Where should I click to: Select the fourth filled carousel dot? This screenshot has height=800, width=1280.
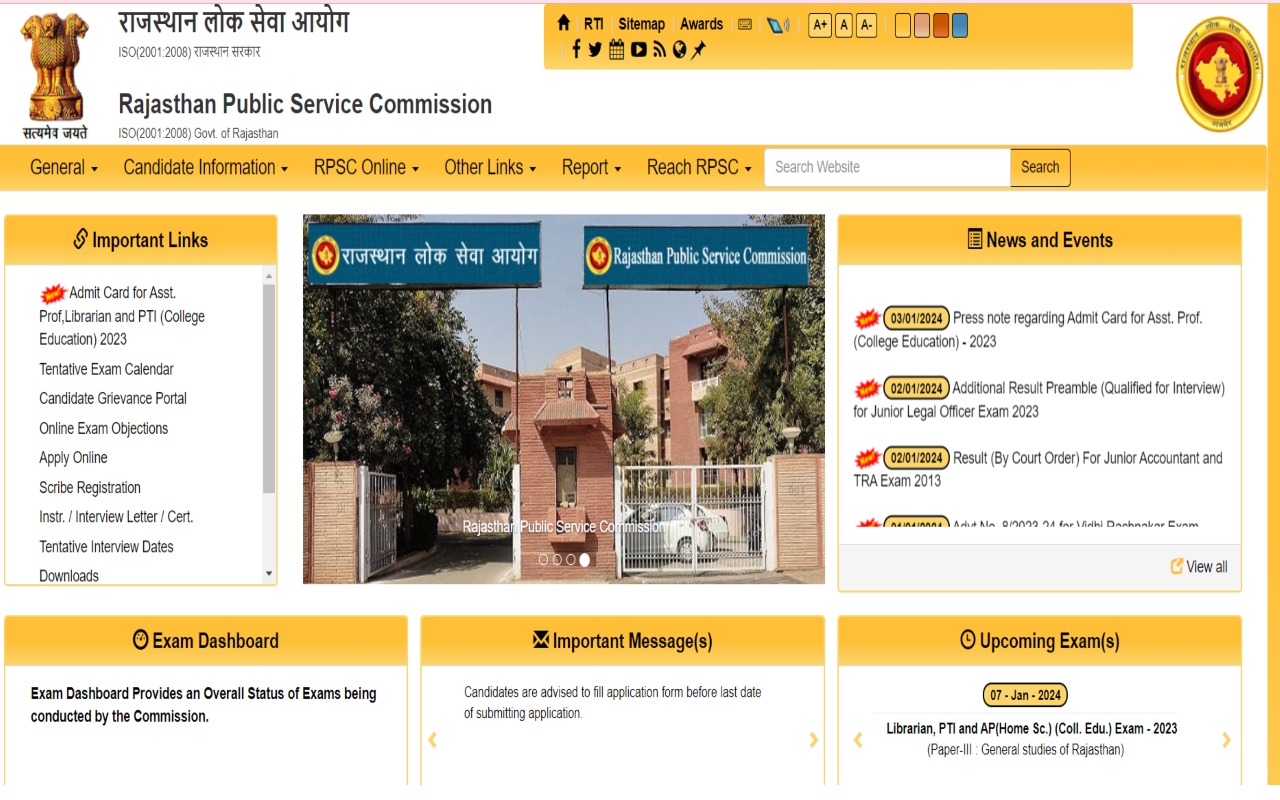click(585, 560)
